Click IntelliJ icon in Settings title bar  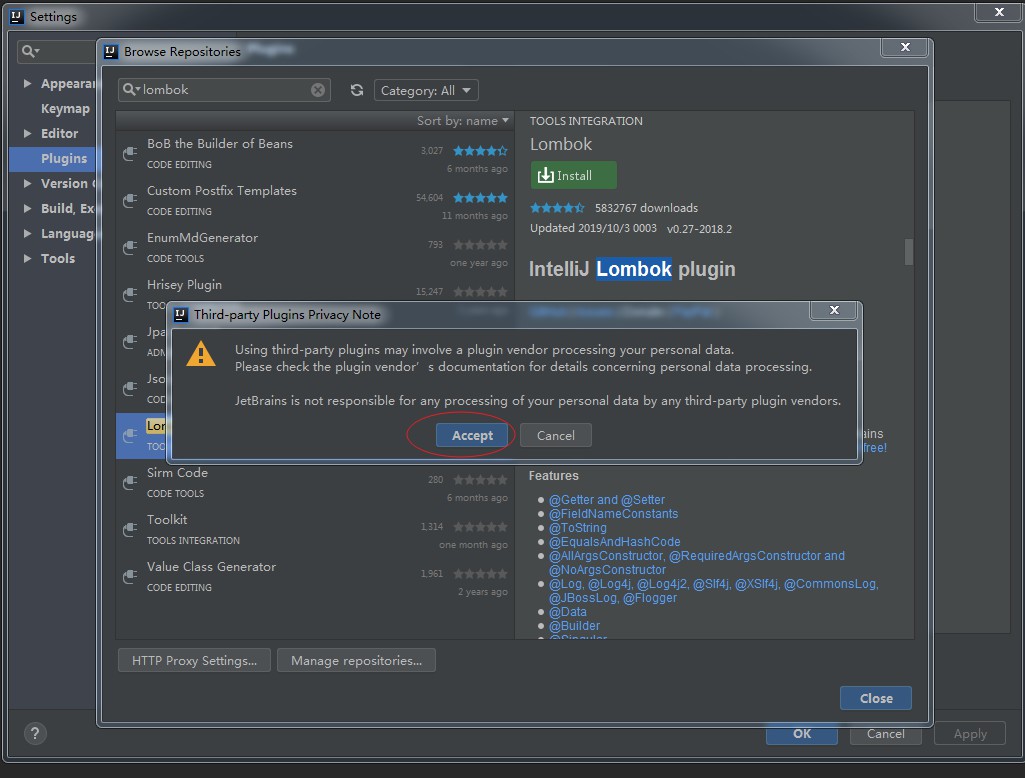click(17, 16)
